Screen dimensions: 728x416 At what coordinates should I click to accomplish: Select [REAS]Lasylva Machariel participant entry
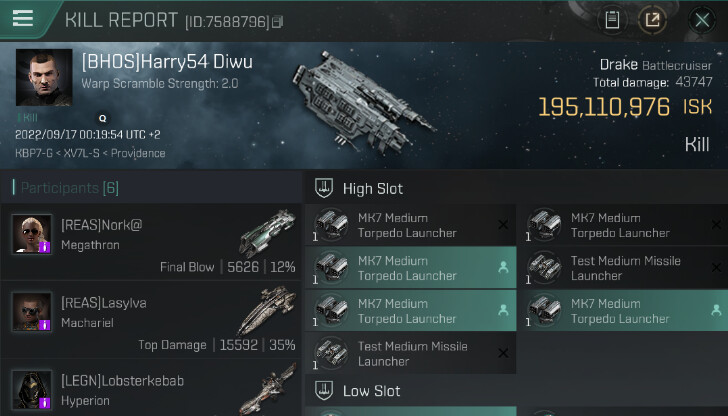151,319
